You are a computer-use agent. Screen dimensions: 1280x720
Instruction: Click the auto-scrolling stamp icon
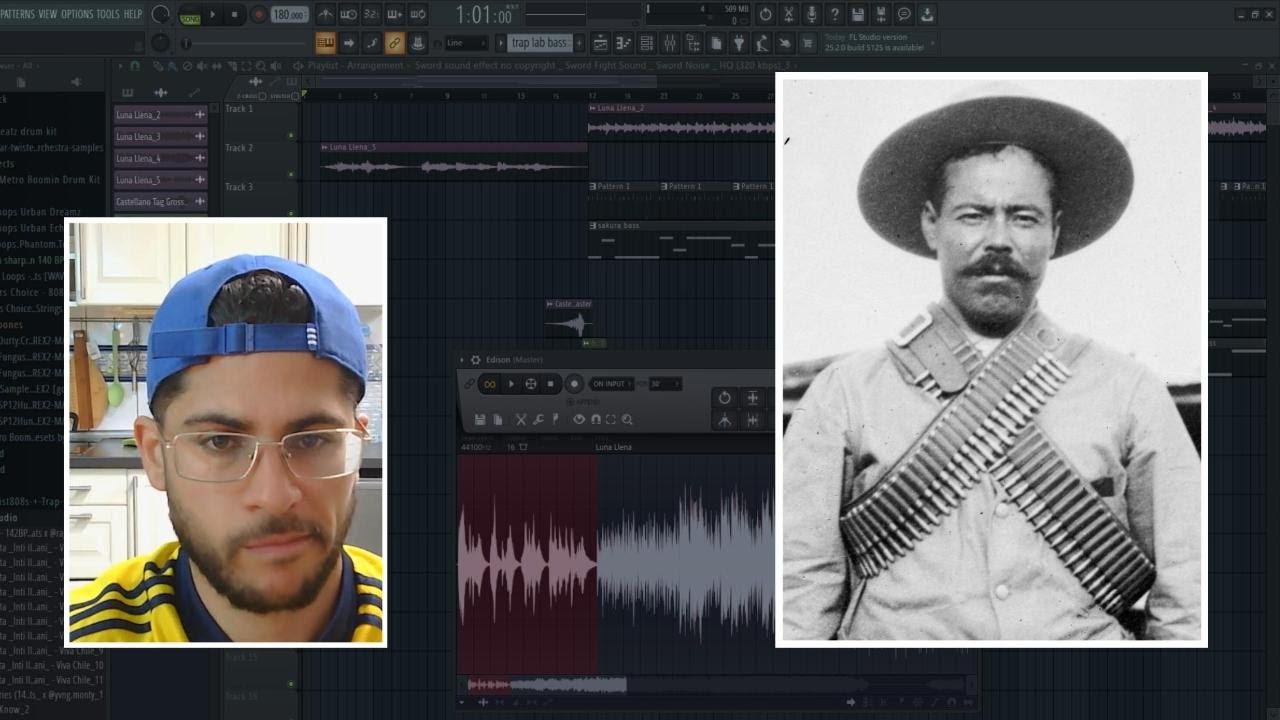tap(418, 43)
